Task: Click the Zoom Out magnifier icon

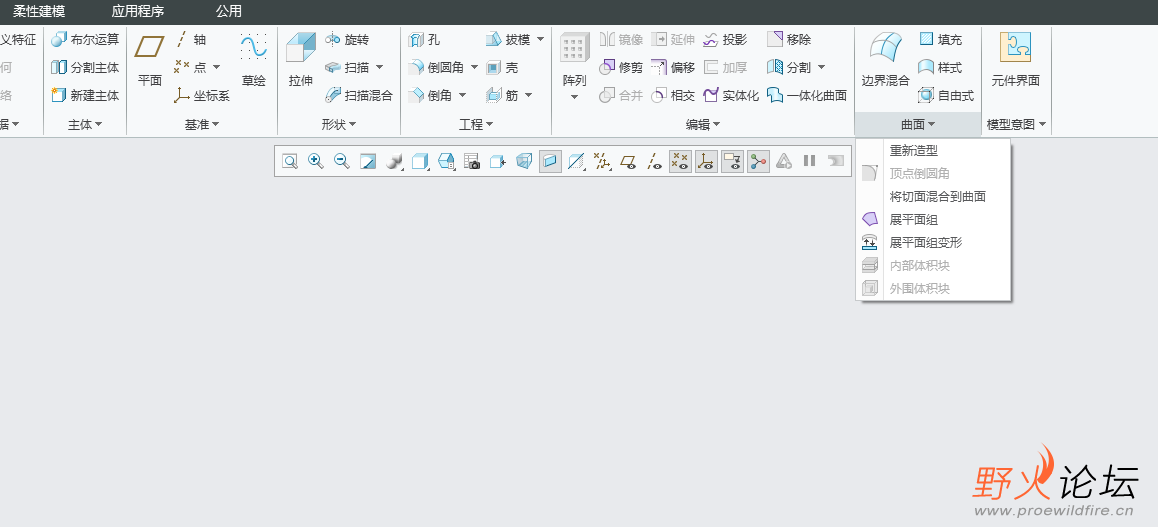Action: (x=341, y=162)
